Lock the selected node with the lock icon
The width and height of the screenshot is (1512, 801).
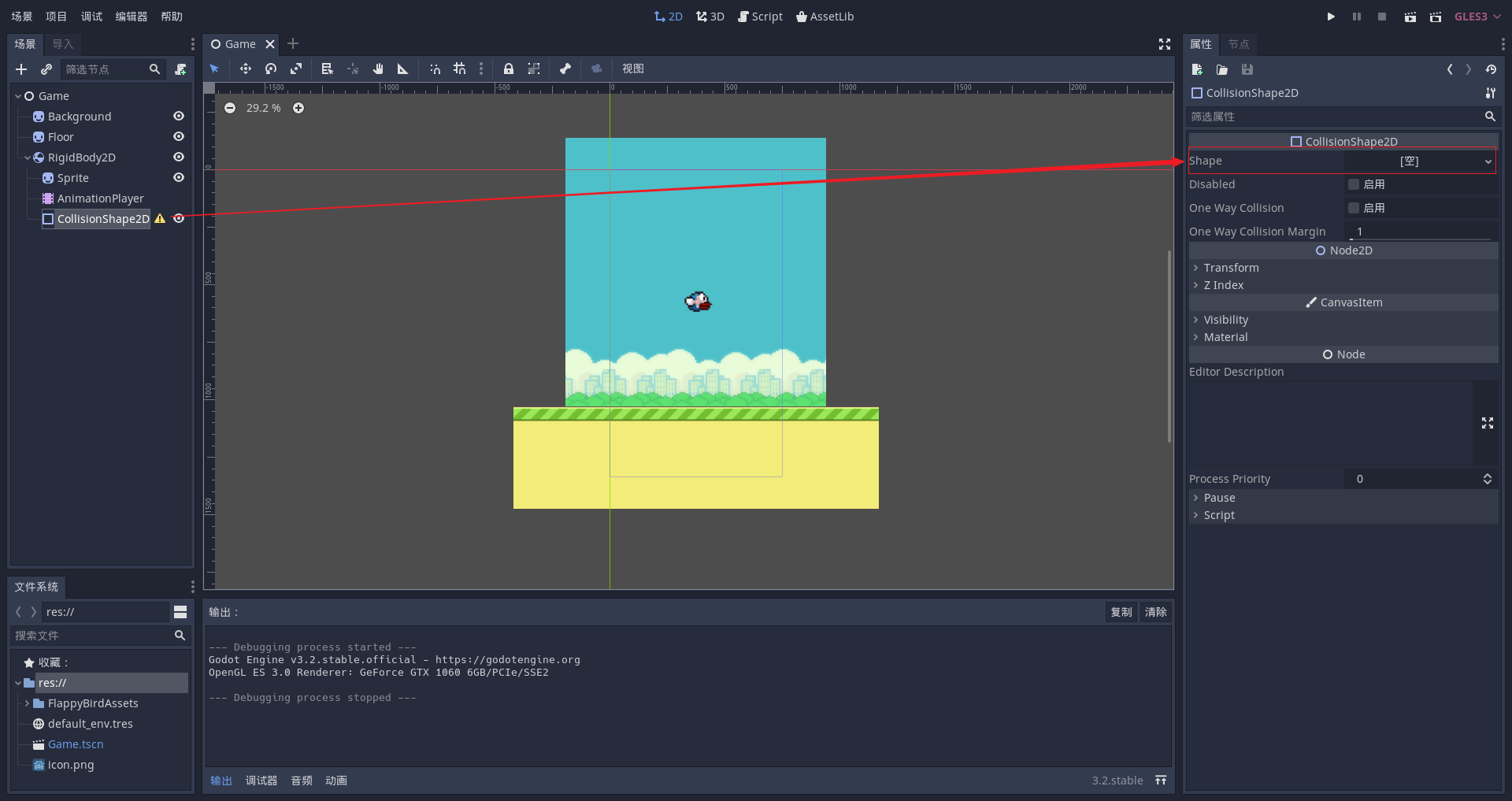509,69
